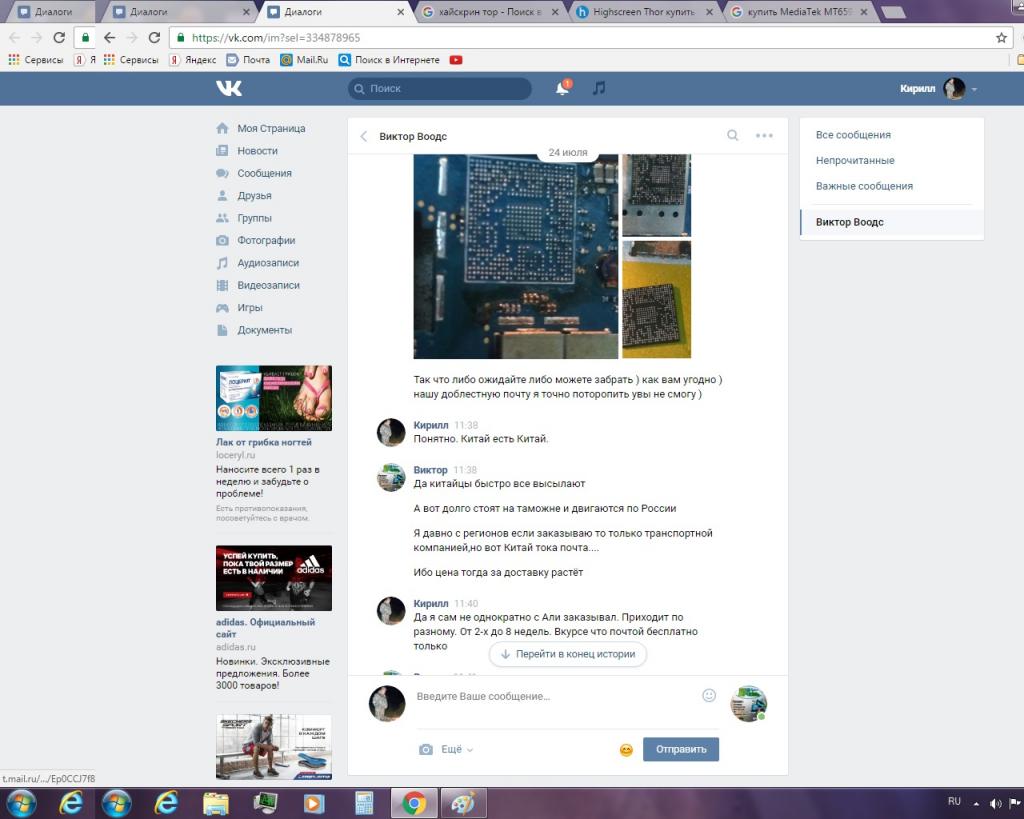Click the message input field
Image resolution: width=1024 pixels, height=819 pixels.
point(555,696)
